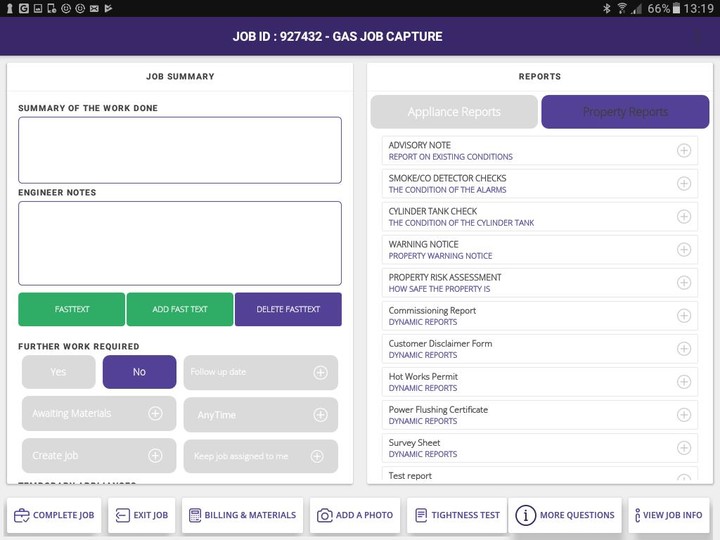
Task: Focus the Engineer Notes text area
Action: click(x=180, y=243)
